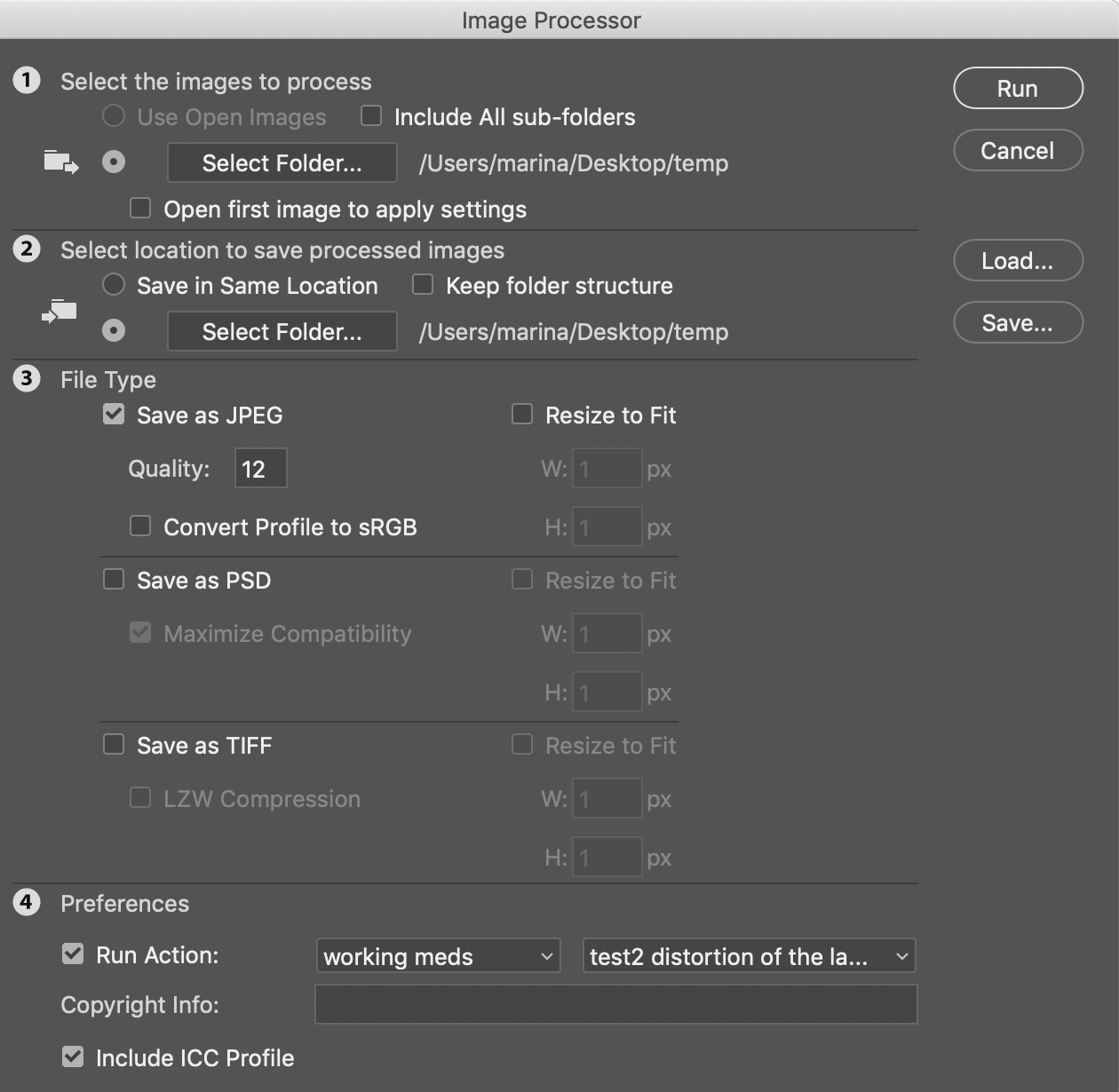The image size is (1119, 1092).
Task: Check Open first image to apply settings
Action: [x=139, y=208]
